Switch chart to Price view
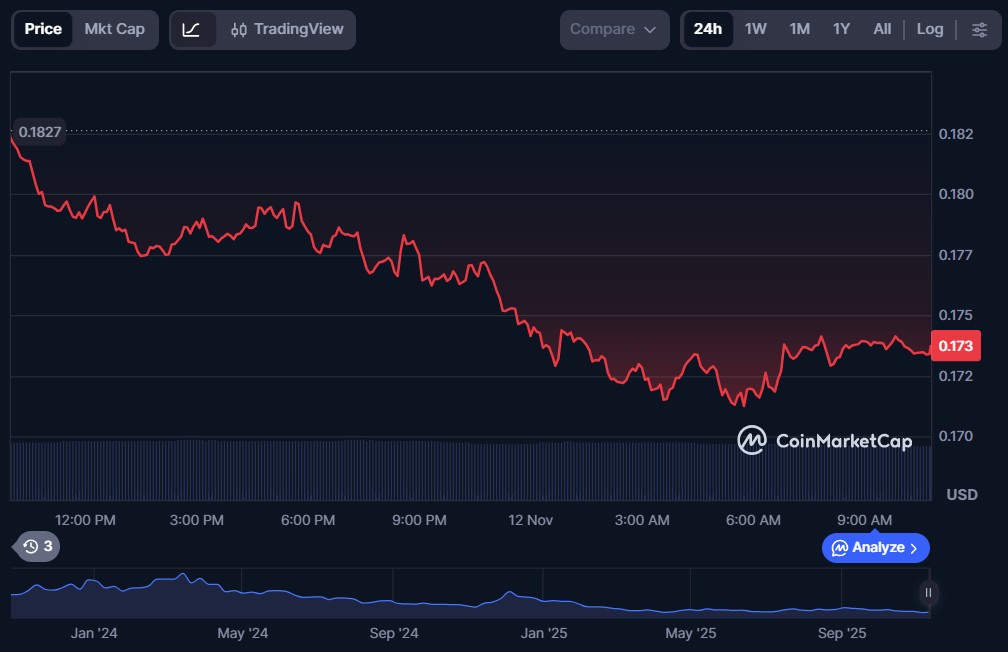 coord(43,30)
